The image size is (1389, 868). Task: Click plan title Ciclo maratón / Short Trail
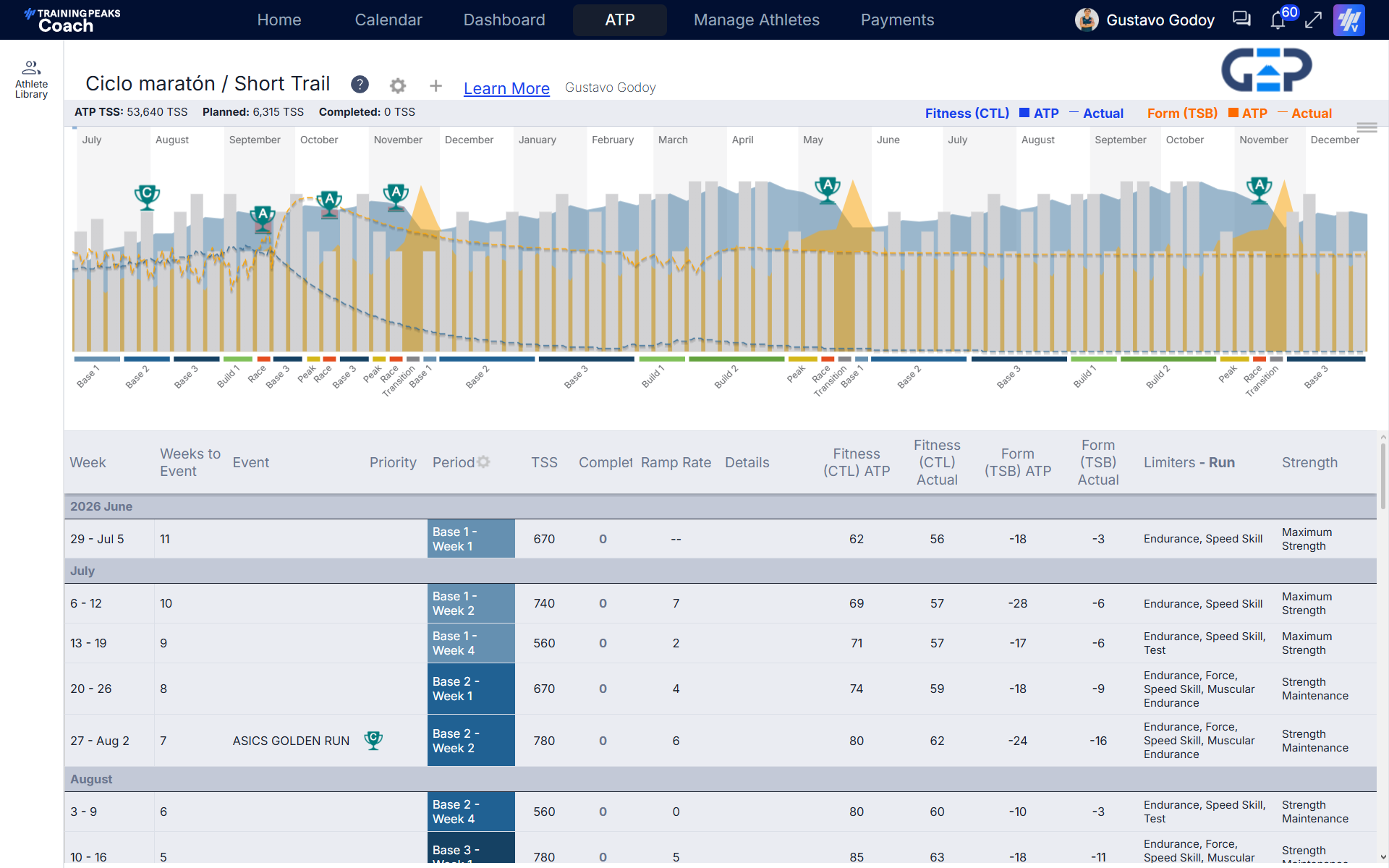[208, 84]
